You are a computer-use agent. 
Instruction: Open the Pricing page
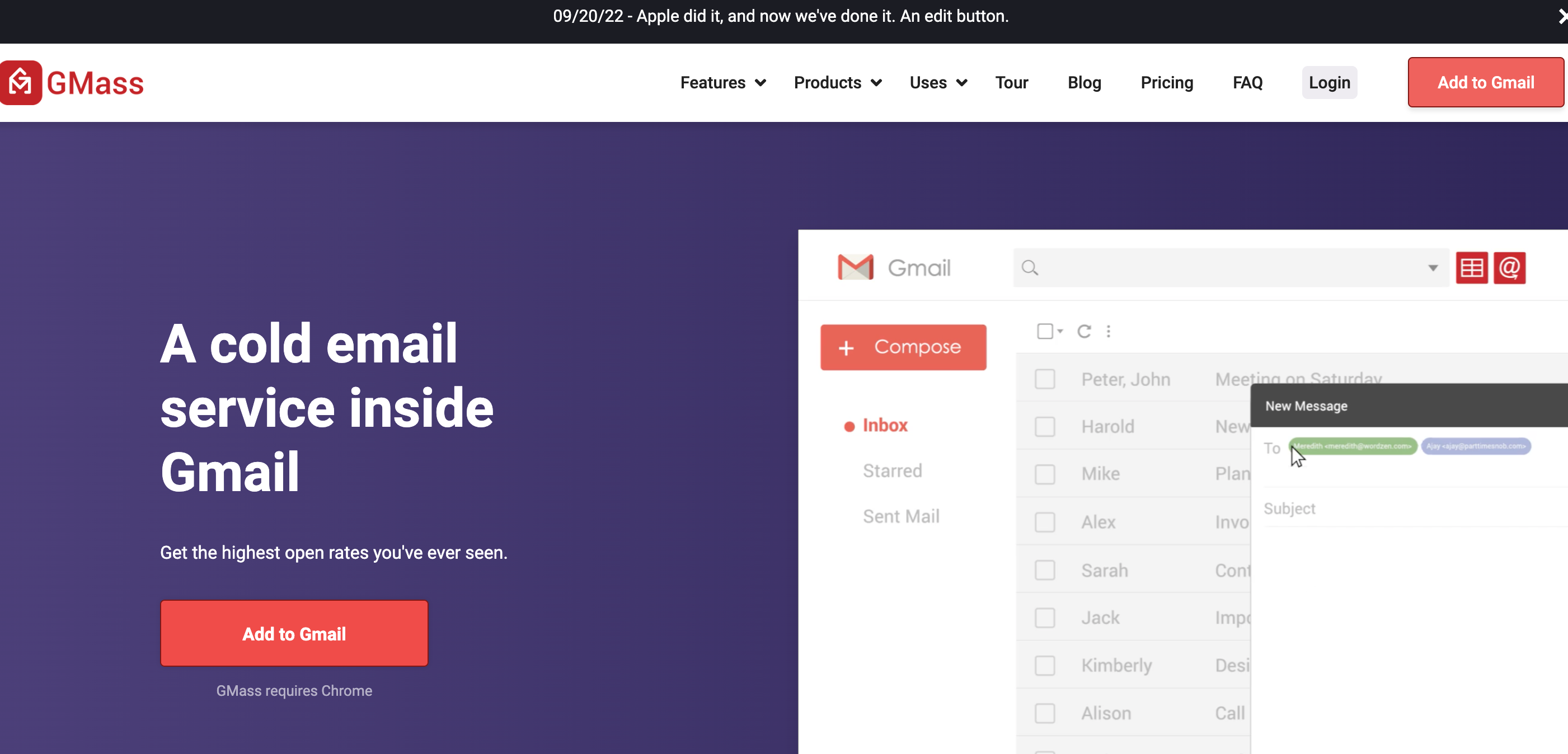tap(1166, 83)
